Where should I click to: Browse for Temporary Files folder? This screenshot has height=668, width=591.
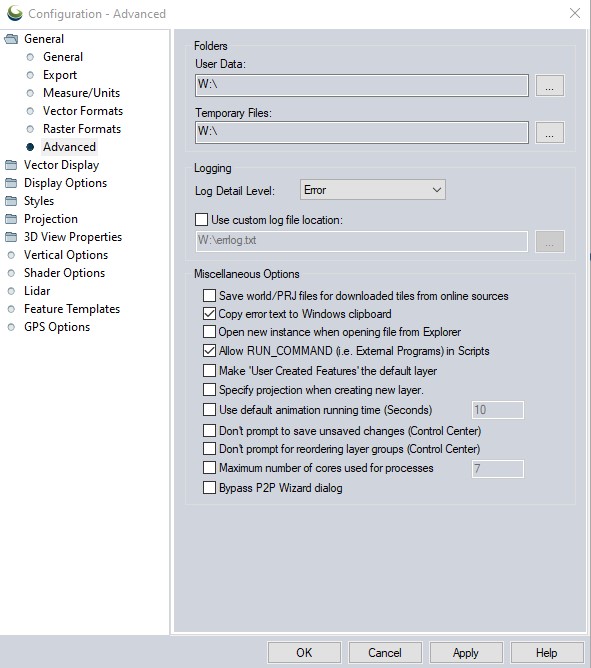[550, 132]
